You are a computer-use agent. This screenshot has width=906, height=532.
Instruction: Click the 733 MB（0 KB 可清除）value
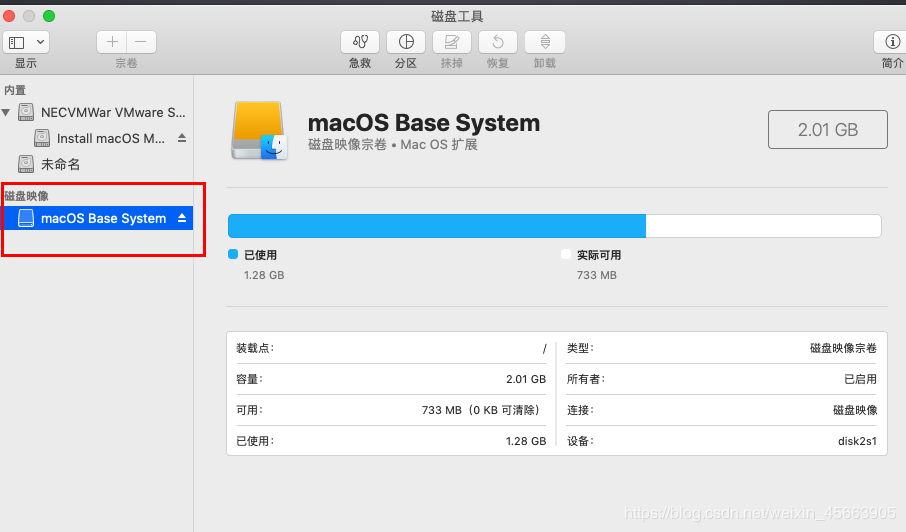(x=483, y=410)
